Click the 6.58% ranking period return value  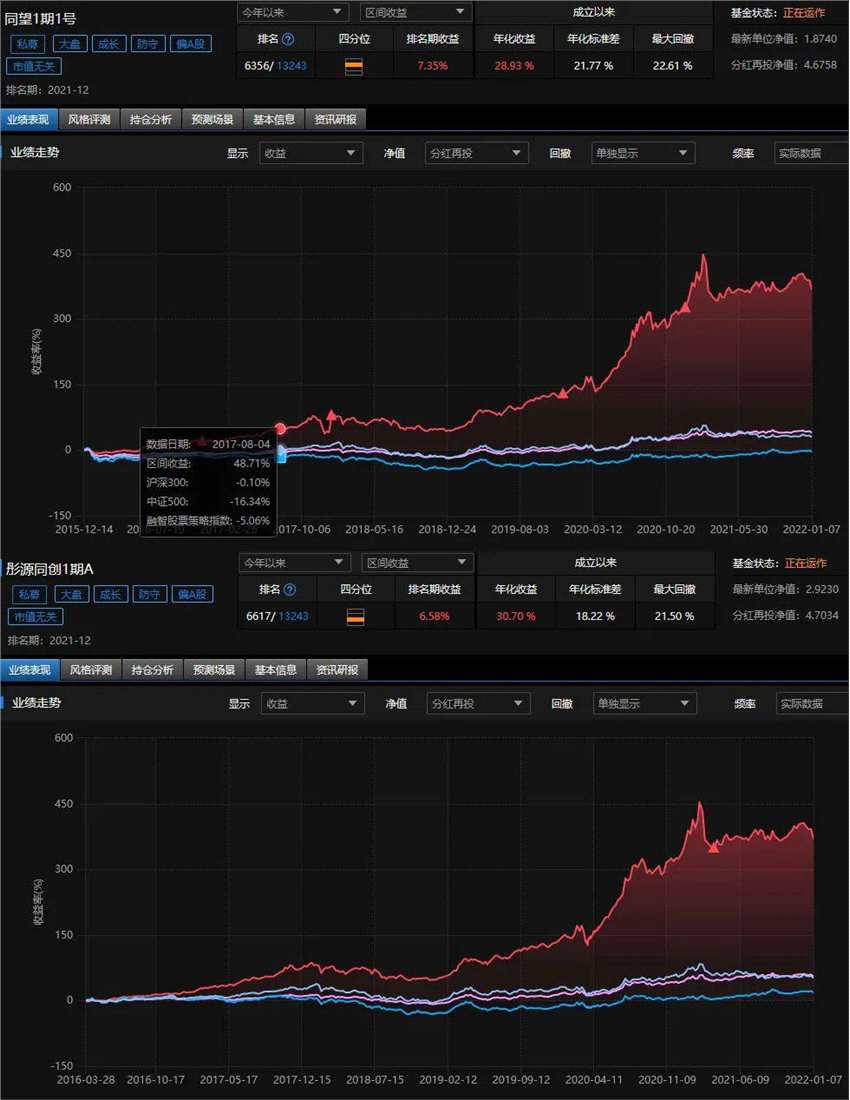434,616
